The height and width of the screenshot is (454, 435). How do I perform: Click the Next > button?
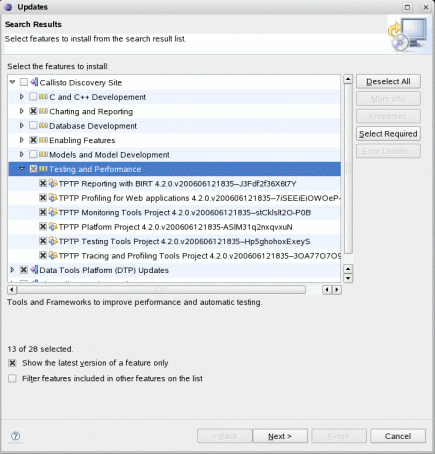(x=280, y=436)
